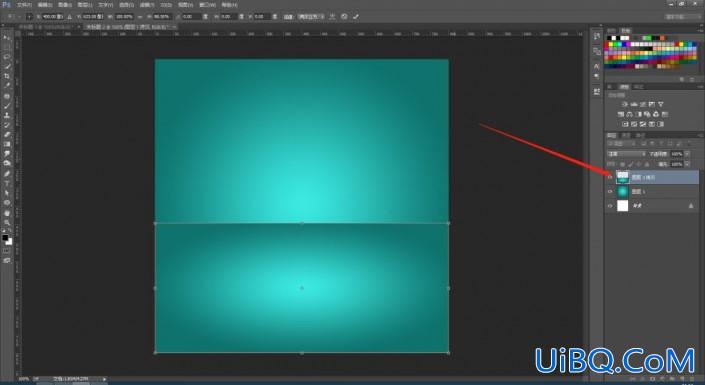The height and width of the screenshot is (385, 705).
Task: Select the Brush tool
Action: (x=6, y=106)
